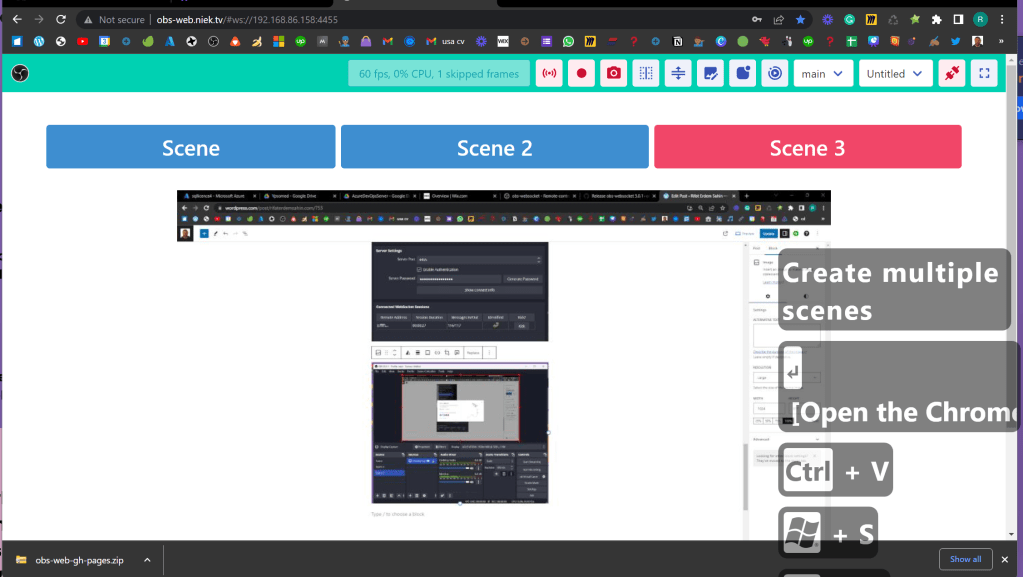Go back using the browser back arrow

click(x=17, y=20)
